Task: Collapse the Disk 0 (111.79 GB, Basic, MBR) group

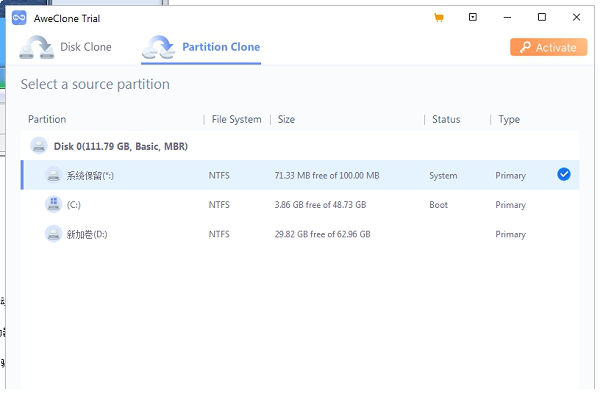Action: pyautogui.click(x=110, y=146)
